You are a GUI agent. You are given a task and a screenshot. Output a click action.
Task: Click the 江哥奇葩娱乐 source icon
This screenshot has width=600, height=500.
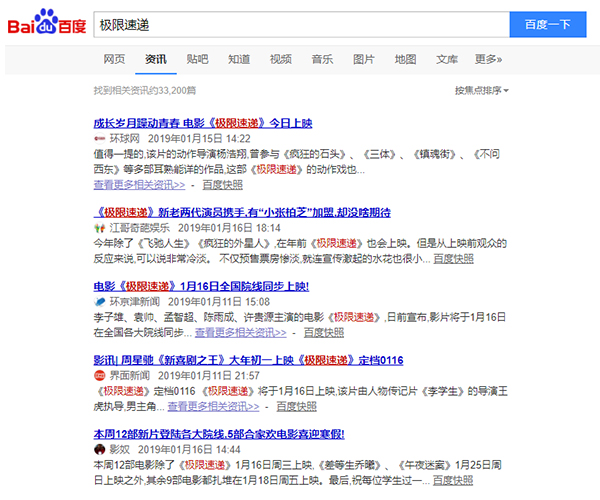coord(99,228)
